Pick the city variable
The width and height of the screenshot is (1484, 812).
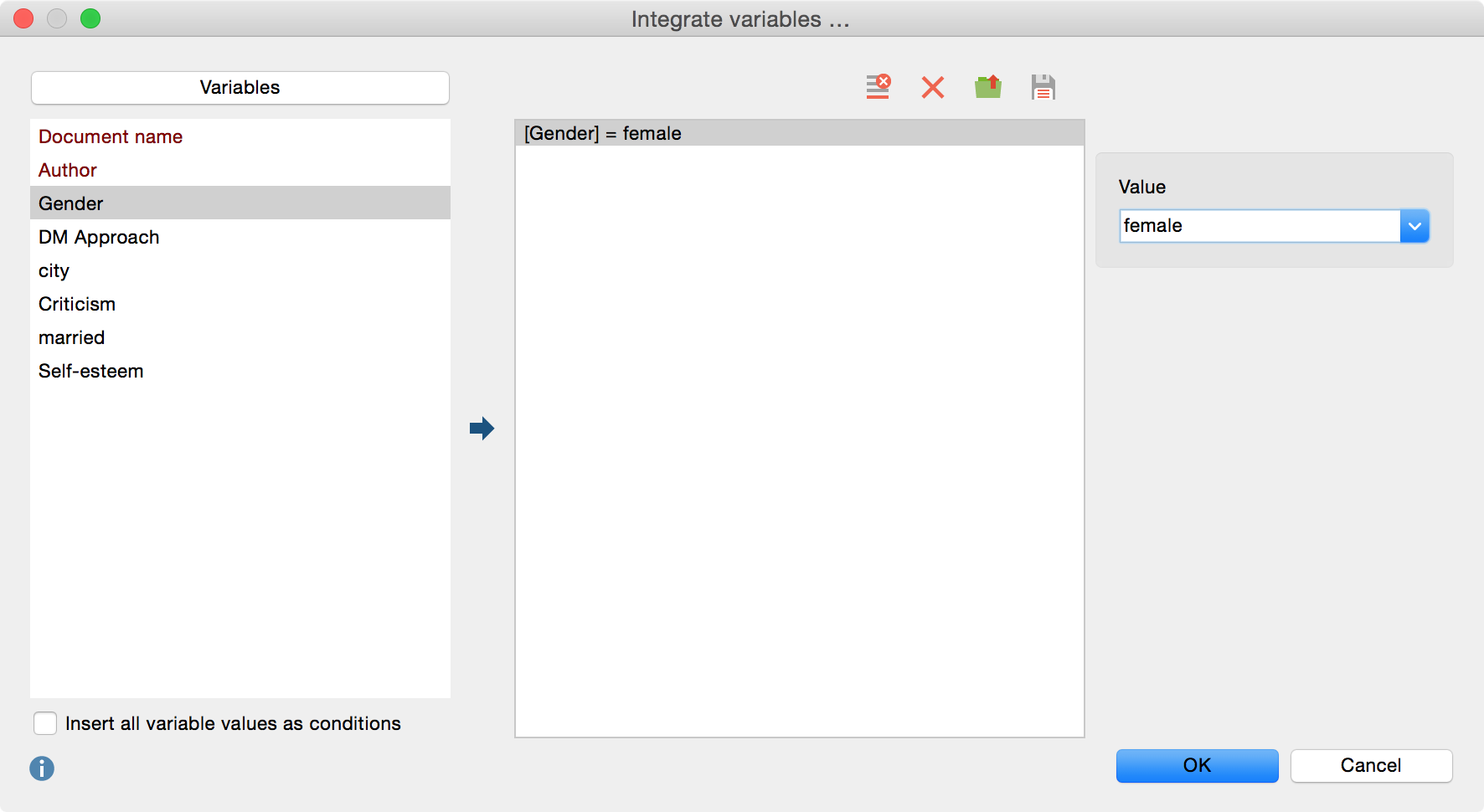[x=54, y=270]
